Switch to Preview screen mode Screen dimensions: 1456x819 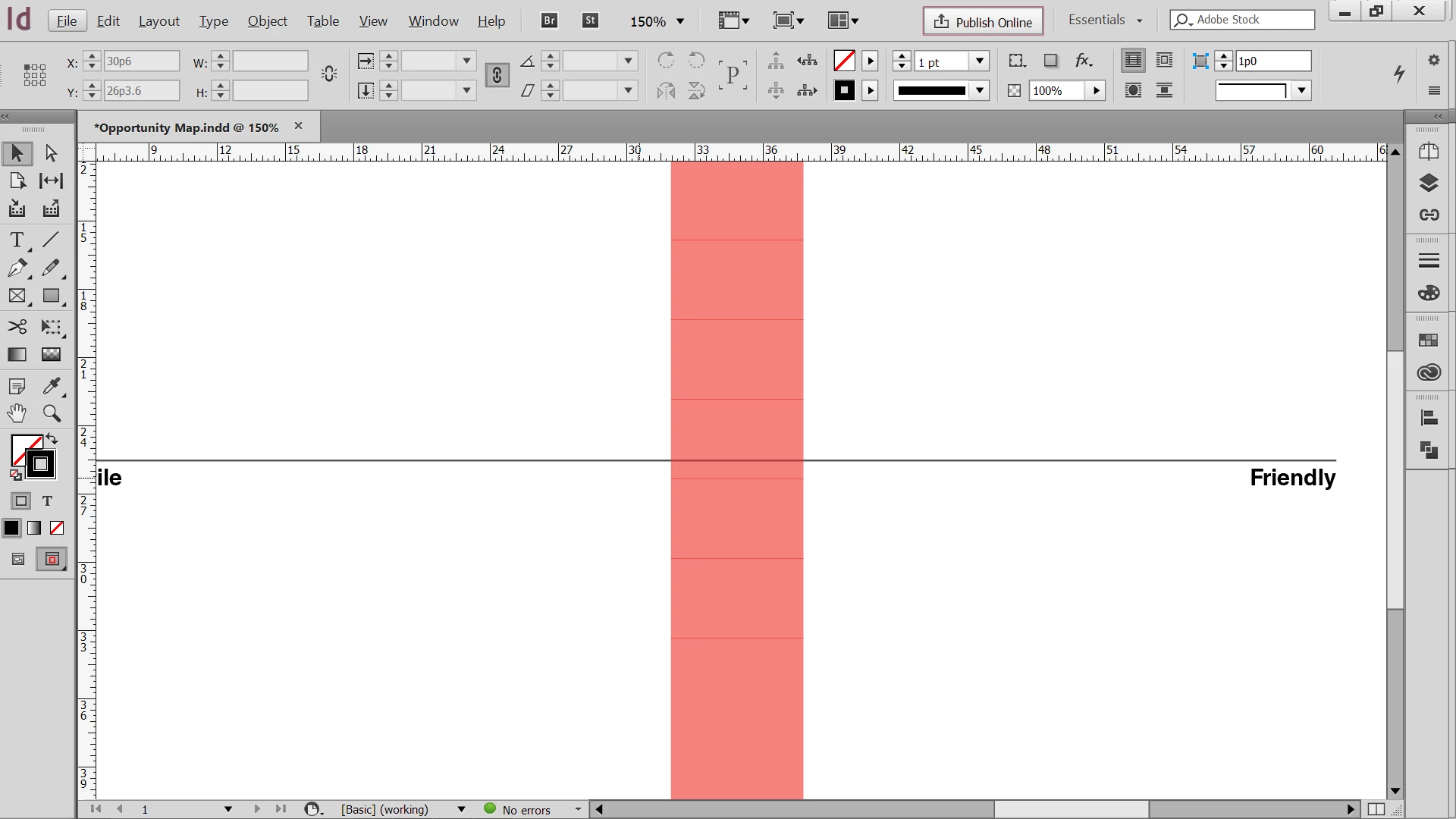[x=52, y=560]
